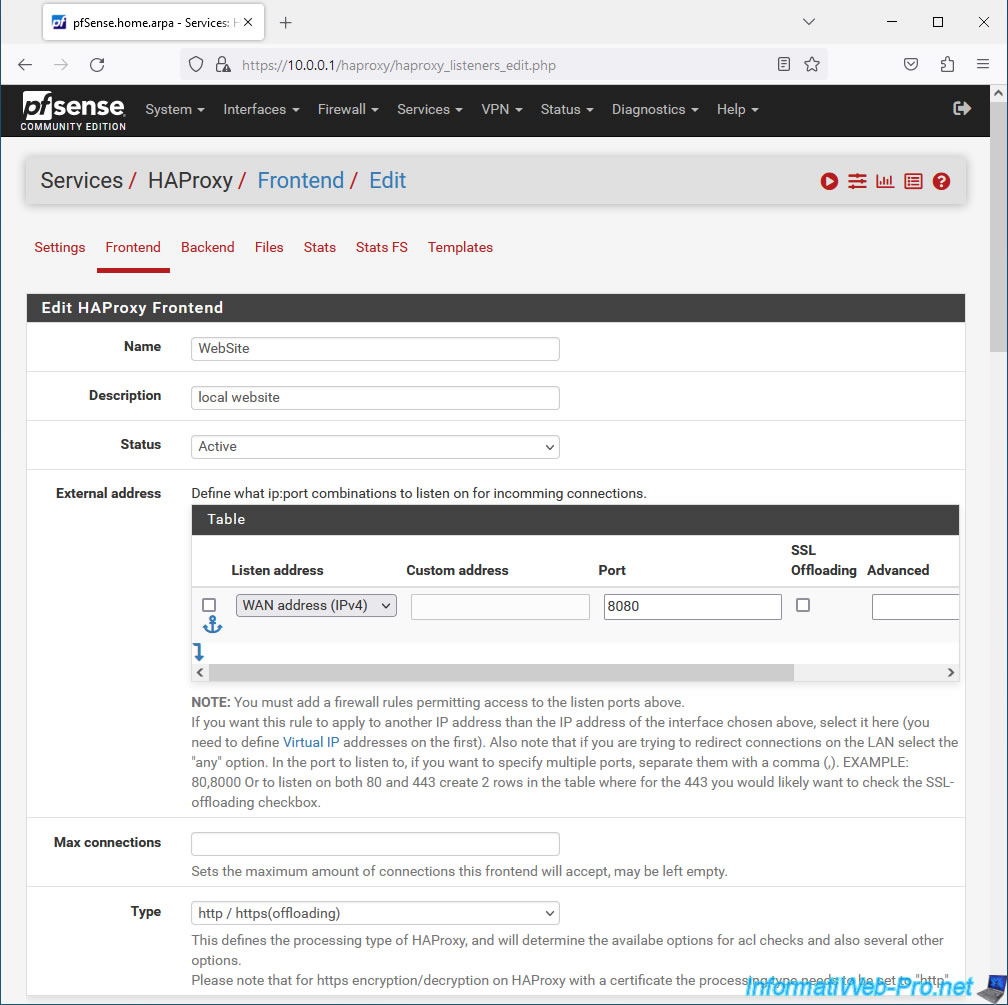Image resolution: width=1008 pixels, height=1005 pixels.
Task: Click the Custom address input field
Action: click(x=500, y=606)
